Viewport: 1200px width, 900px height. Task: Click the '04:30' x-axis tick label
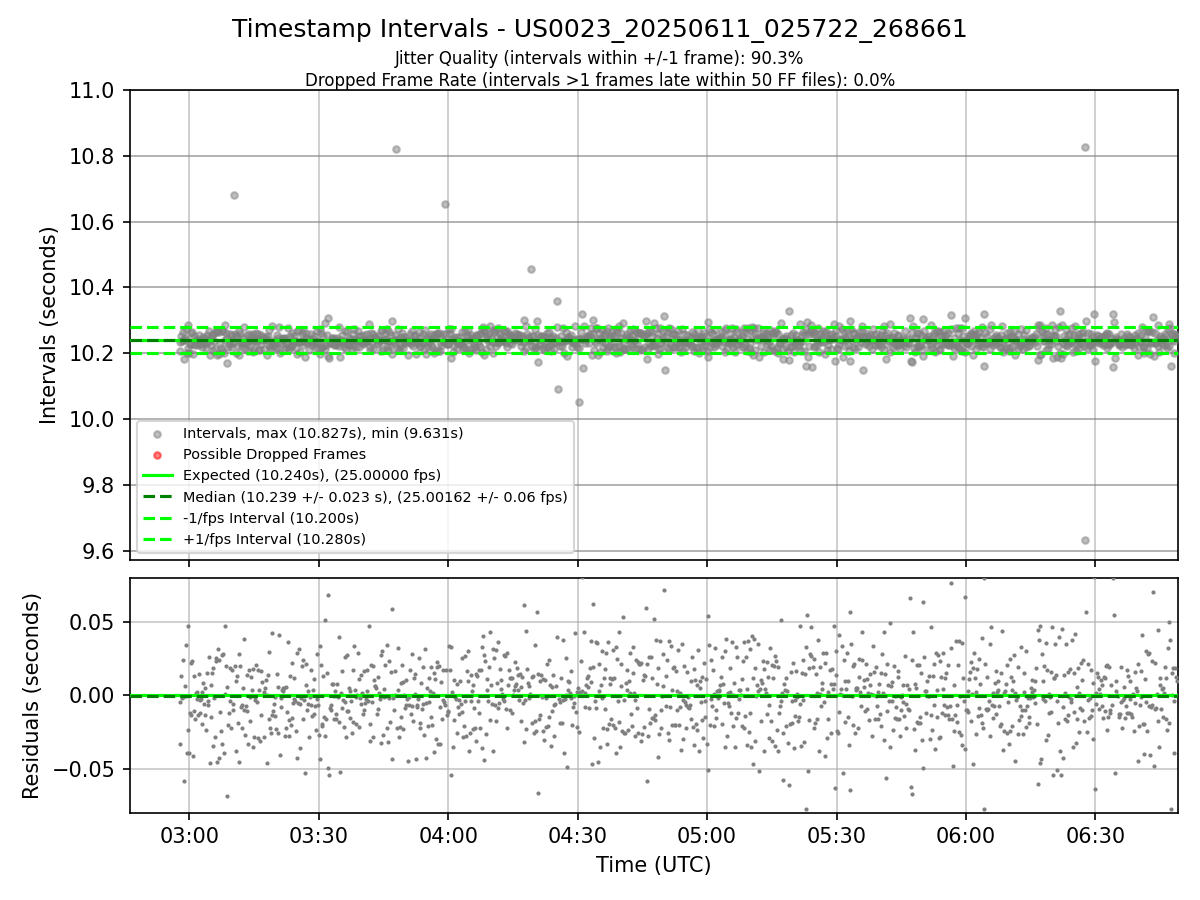pyautogui.click(x=577, y=835)
